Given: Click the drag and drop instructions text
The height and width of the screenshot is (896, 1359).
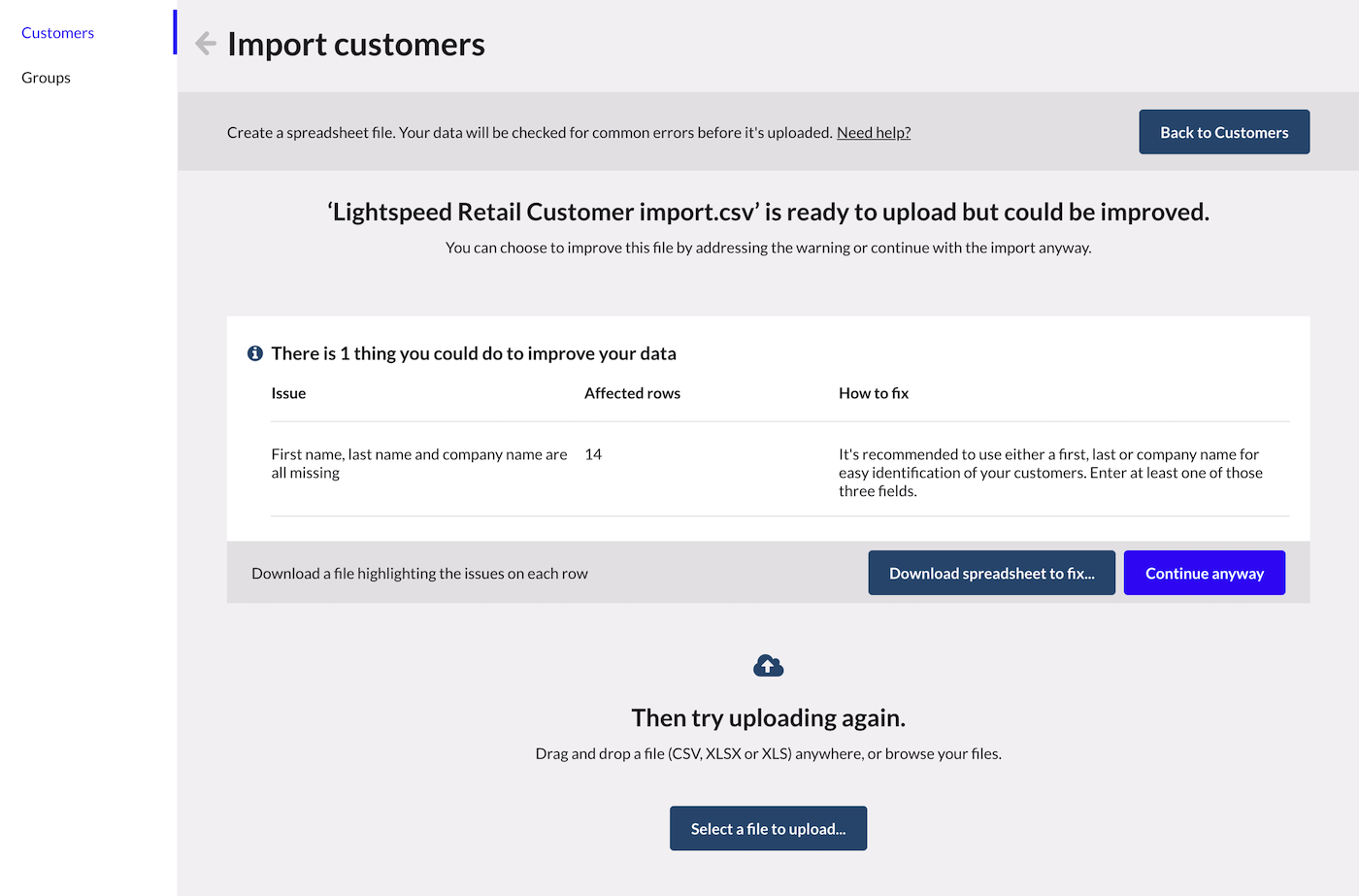Looking at the screenshot, I should point(768,753).
